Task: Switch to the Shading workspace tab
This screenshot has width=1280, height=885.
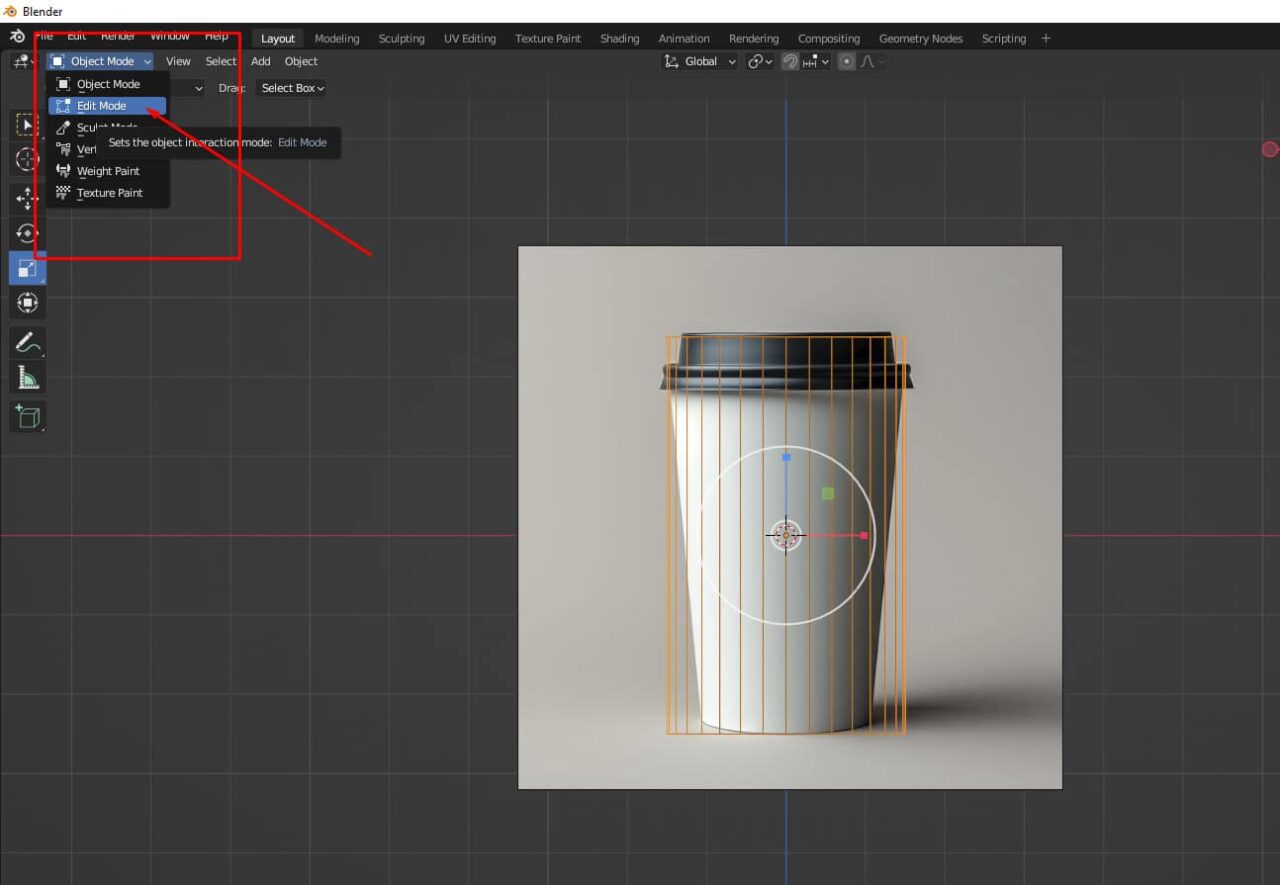Action: [619, 38]
